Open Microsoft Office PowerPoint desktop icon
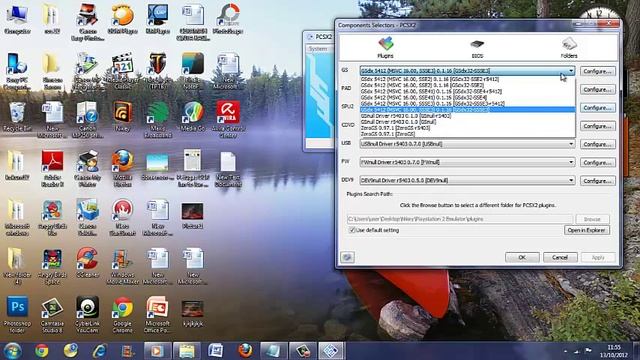This screenshot has width=640, height=360. point(158,314)
